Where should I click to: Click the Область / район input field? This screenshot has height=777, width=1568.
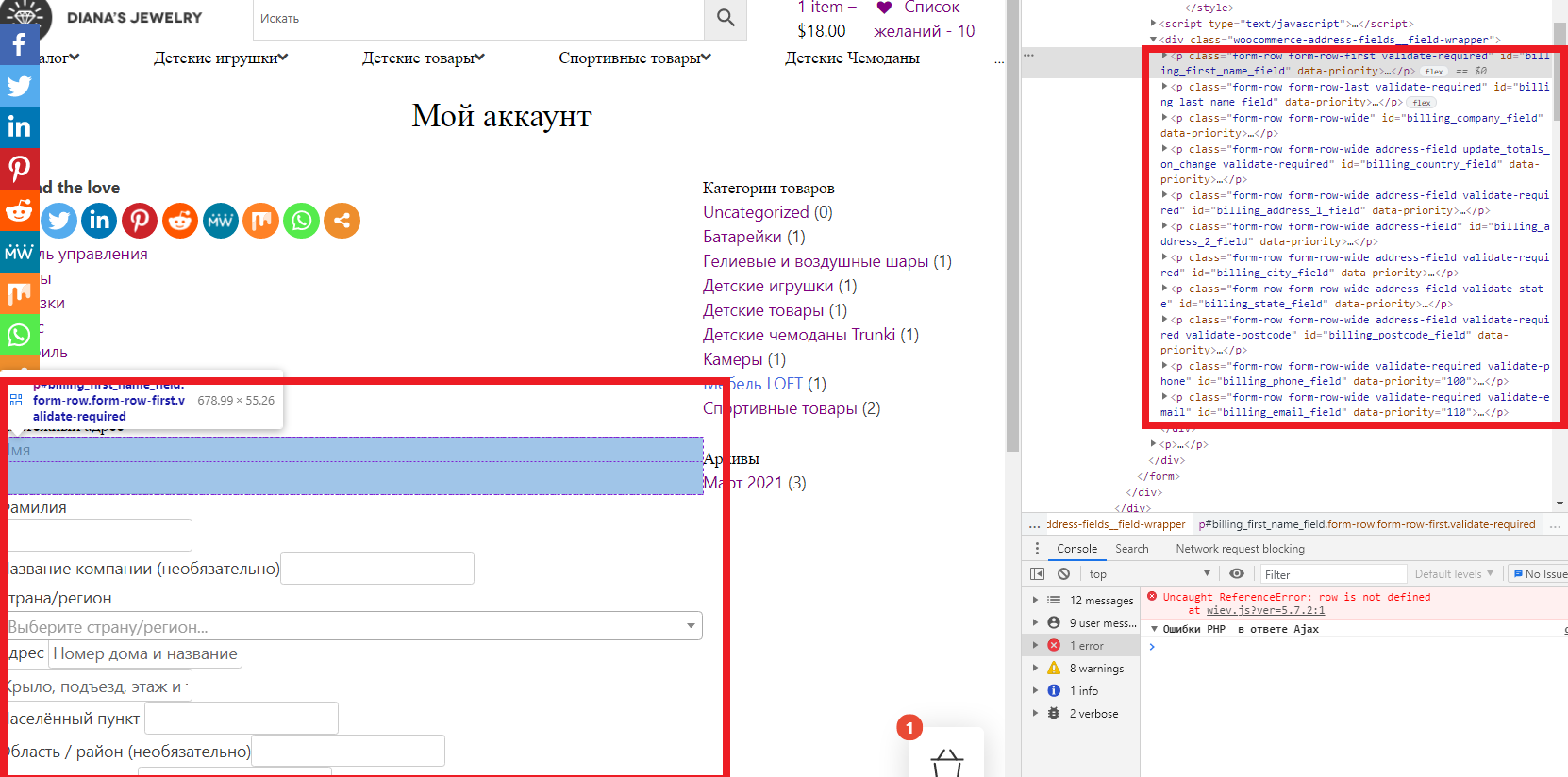(x=348, y=752)
